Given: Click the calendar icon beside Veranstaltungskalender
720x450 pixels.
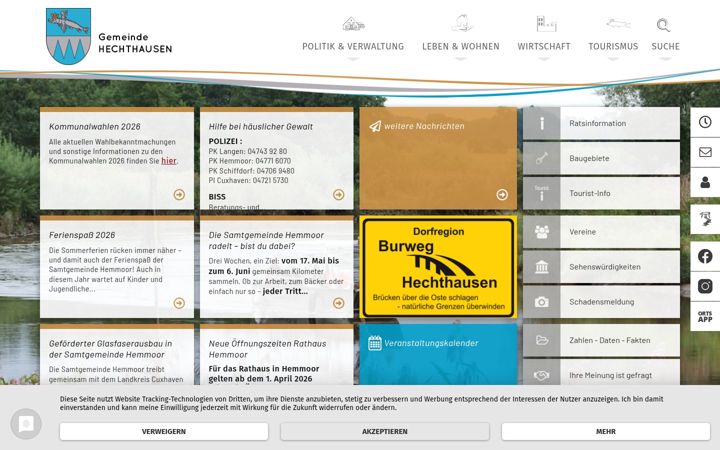Looking at the screenshot, I should click(x=375, y=343).
